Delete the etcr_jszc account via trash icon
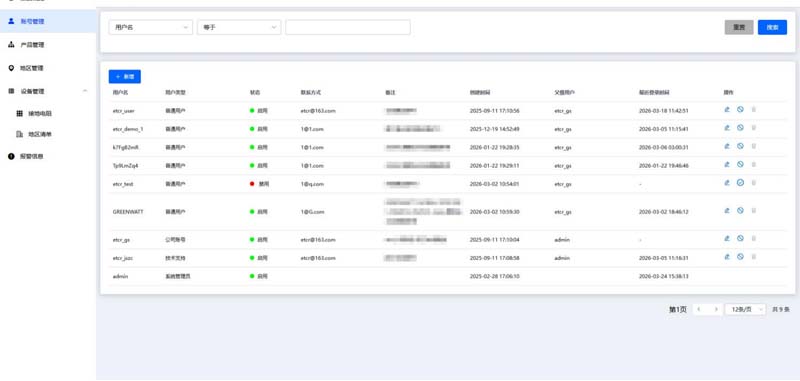 pos(754,257)
